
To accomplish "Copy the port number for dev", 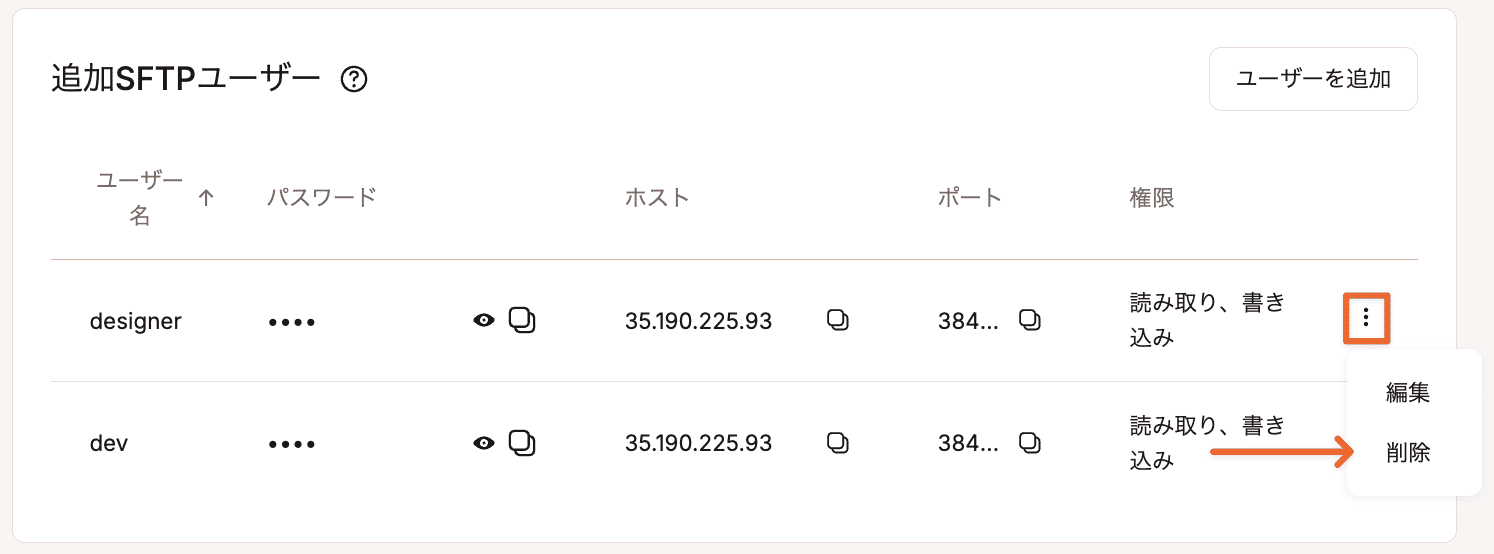I will (1030, 442).
